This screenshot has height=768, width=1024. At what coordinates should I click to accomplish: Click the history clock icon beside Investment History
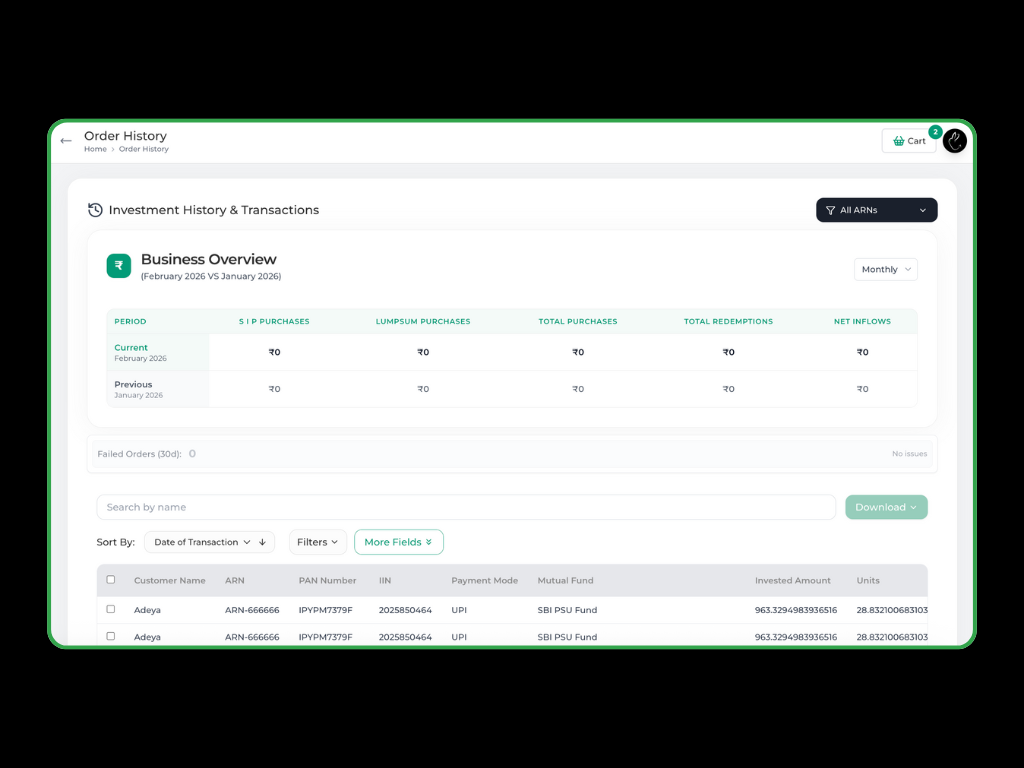[x=95, y=210]
